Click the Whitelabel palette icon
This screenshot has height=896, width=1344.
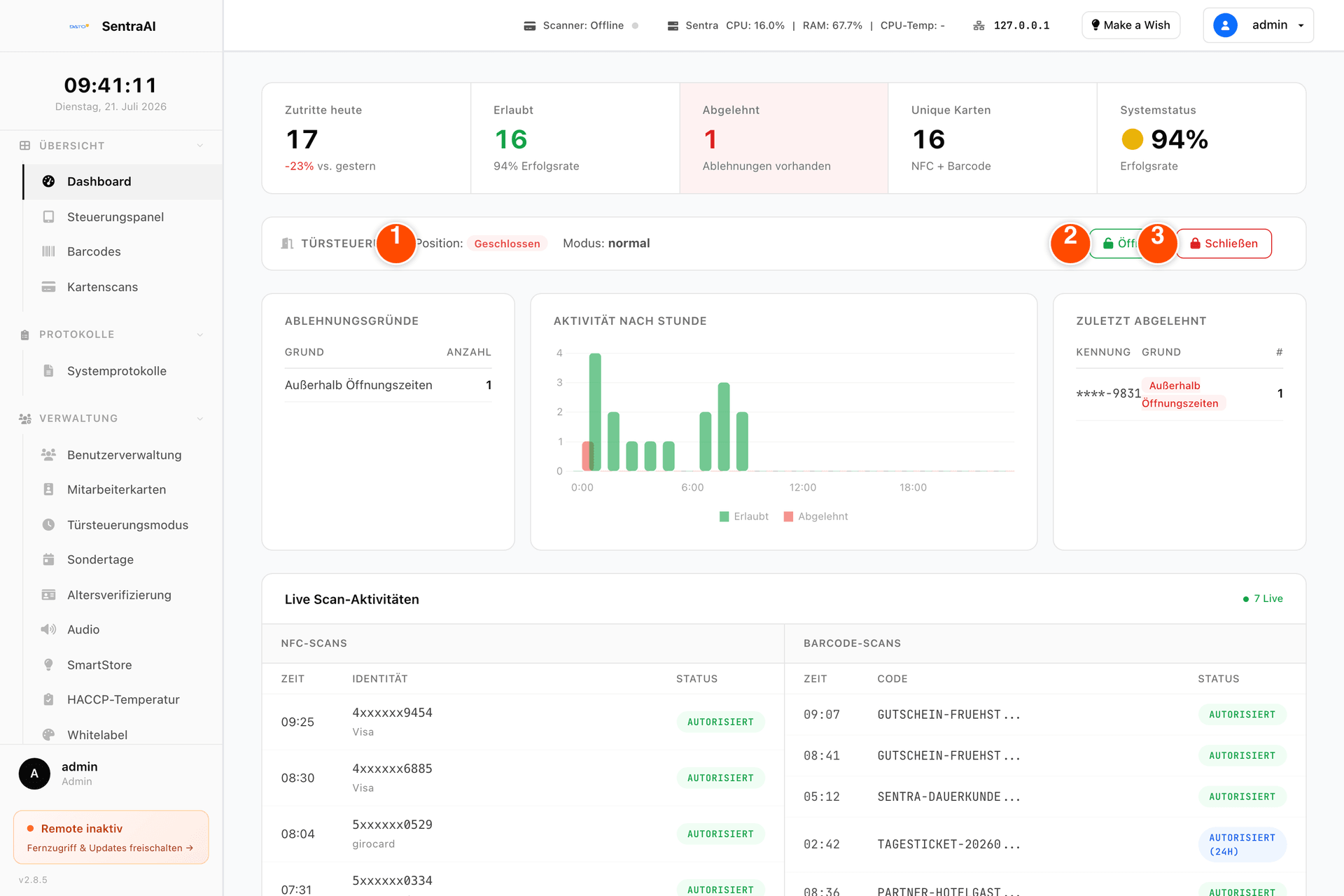pyautogui.click(x=48, y=735)
